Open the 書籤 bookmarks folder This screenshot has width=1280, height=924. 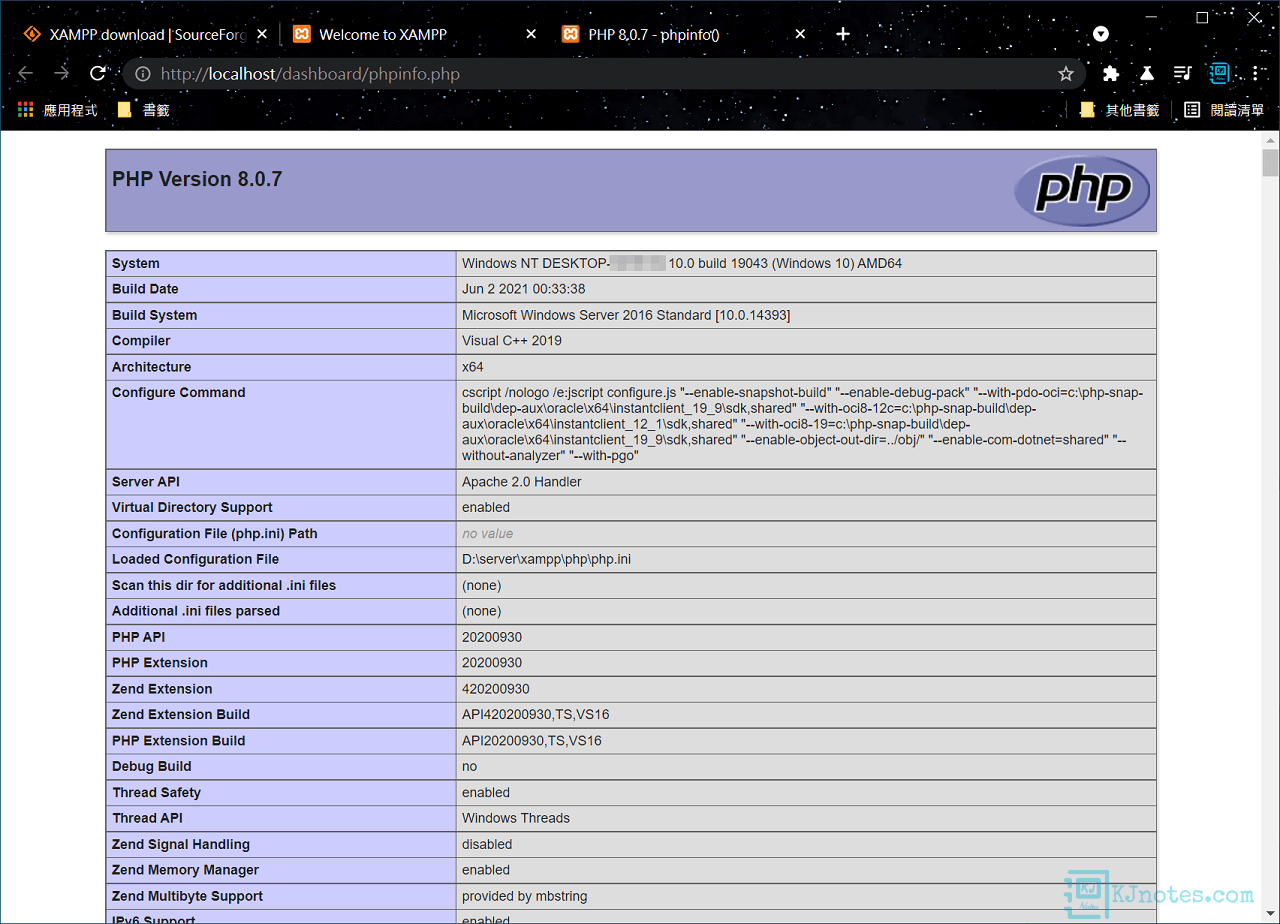(144, 110)
